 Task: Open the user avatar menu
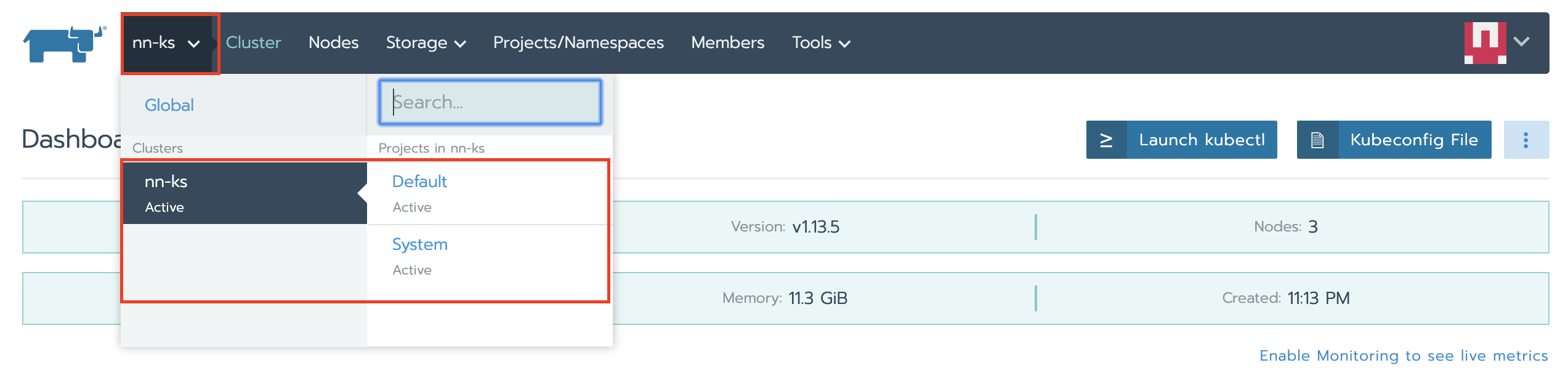[x=1485, y=42]
